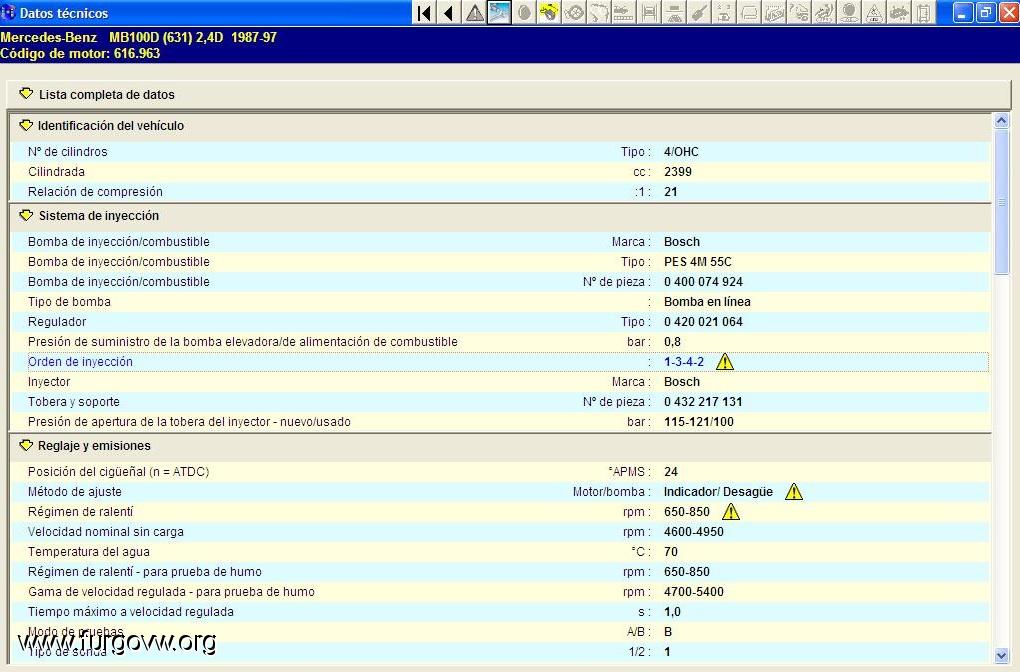Select the Posición del cigüeñal label
Screen dimensions: 1020x672
point(118,472)
